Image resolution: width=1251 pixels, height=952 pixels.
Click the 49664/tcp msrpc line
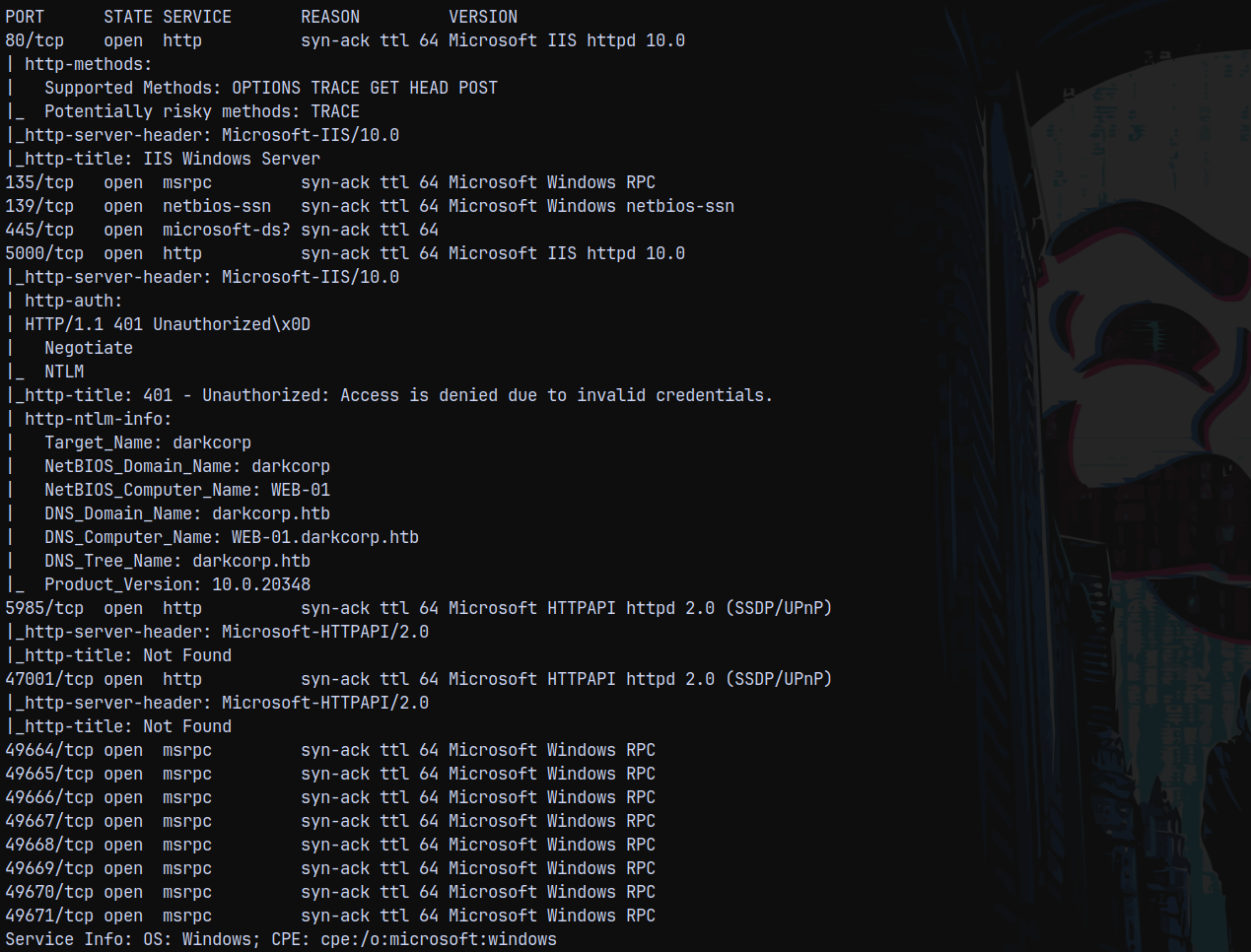click(x=330, y=750)
